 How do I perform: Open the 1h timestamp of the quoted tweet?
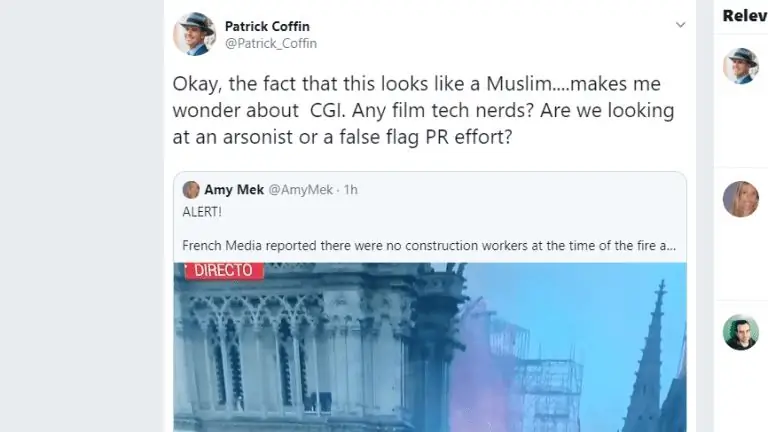[x=351, y=190]
